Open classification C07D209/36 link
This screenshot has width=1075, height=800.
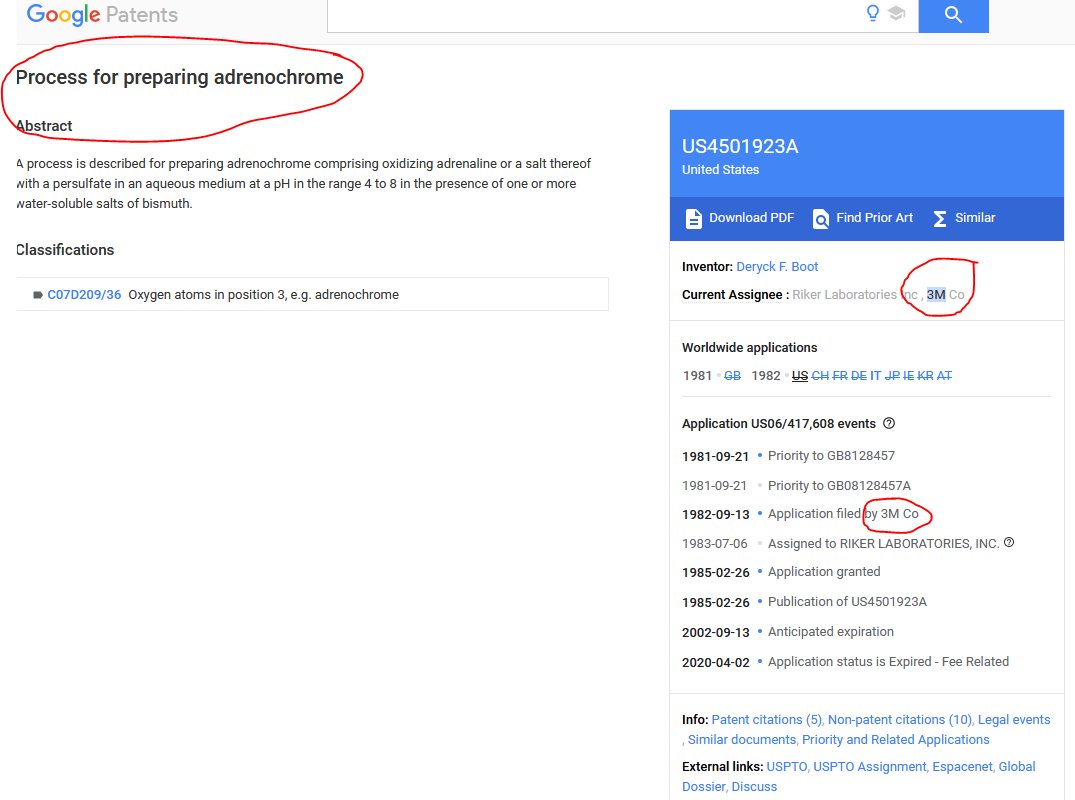84,295
